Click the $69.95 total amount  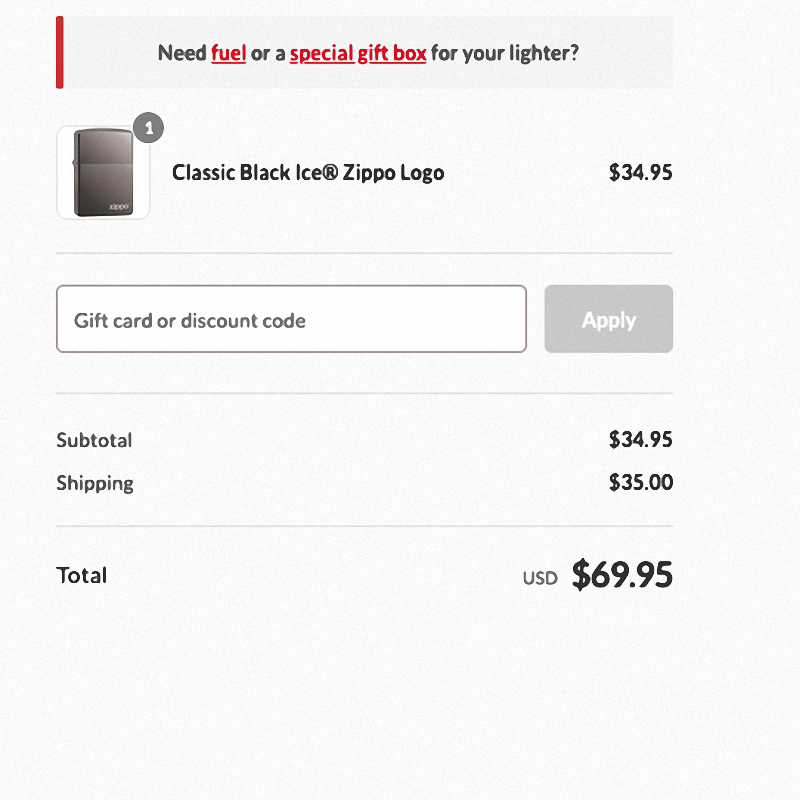click(622, 575)
